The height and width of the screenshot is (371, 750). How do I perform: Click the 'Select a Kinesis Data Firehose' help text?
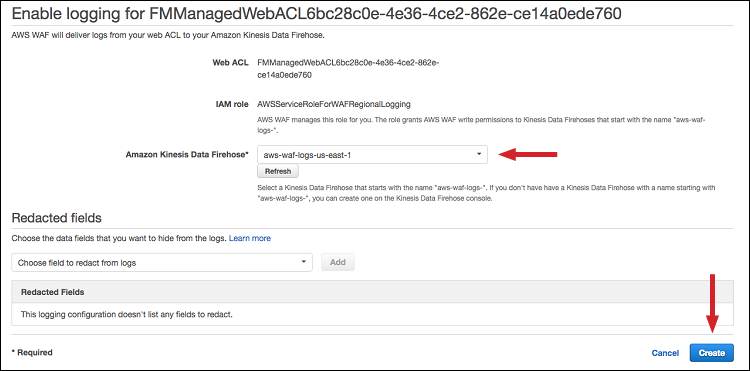pyautogui.click(x=486, y=193)
